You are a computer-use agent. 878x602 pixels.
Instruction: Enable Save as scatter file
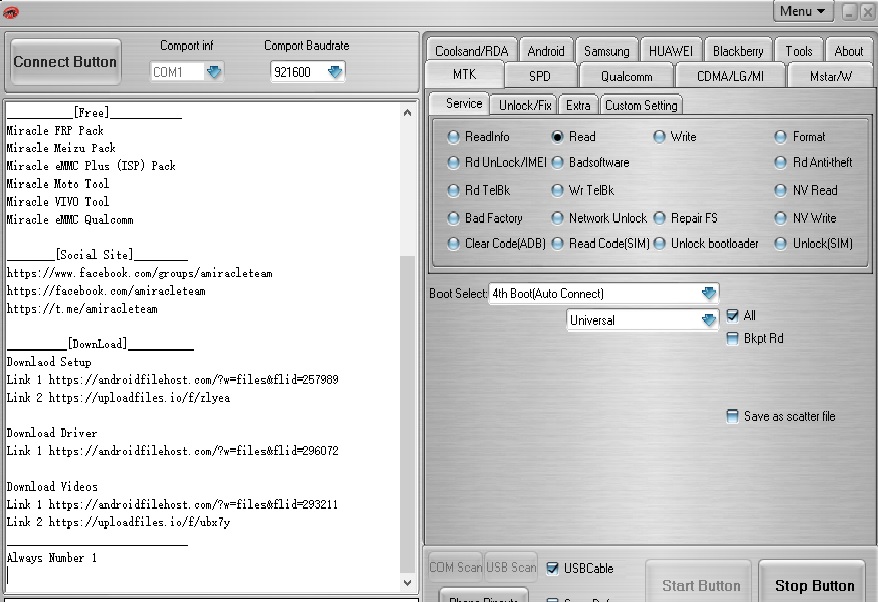[x=733, y=417]
